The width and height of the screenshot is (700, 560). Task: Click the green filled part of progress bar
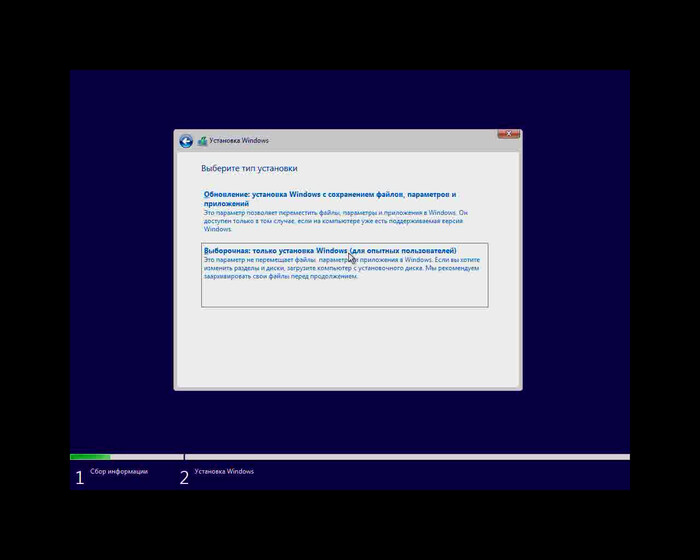click(x=90, y=457)
